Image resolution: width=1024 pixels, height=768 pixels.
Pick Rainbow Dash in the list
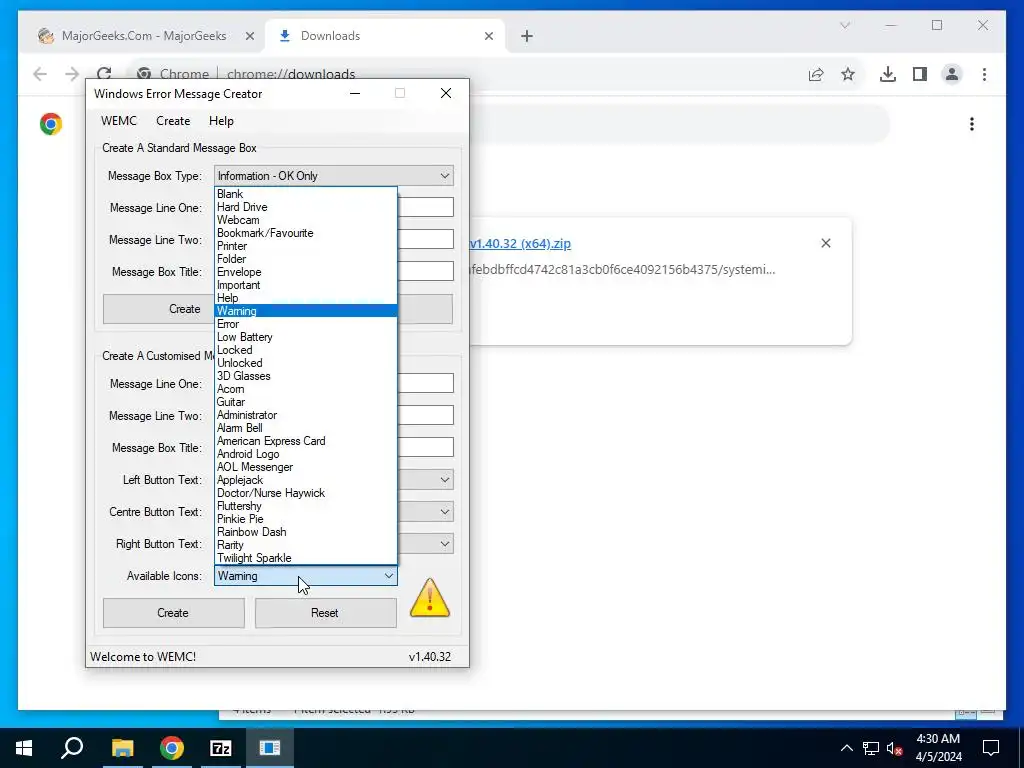[x=306, y=532]
